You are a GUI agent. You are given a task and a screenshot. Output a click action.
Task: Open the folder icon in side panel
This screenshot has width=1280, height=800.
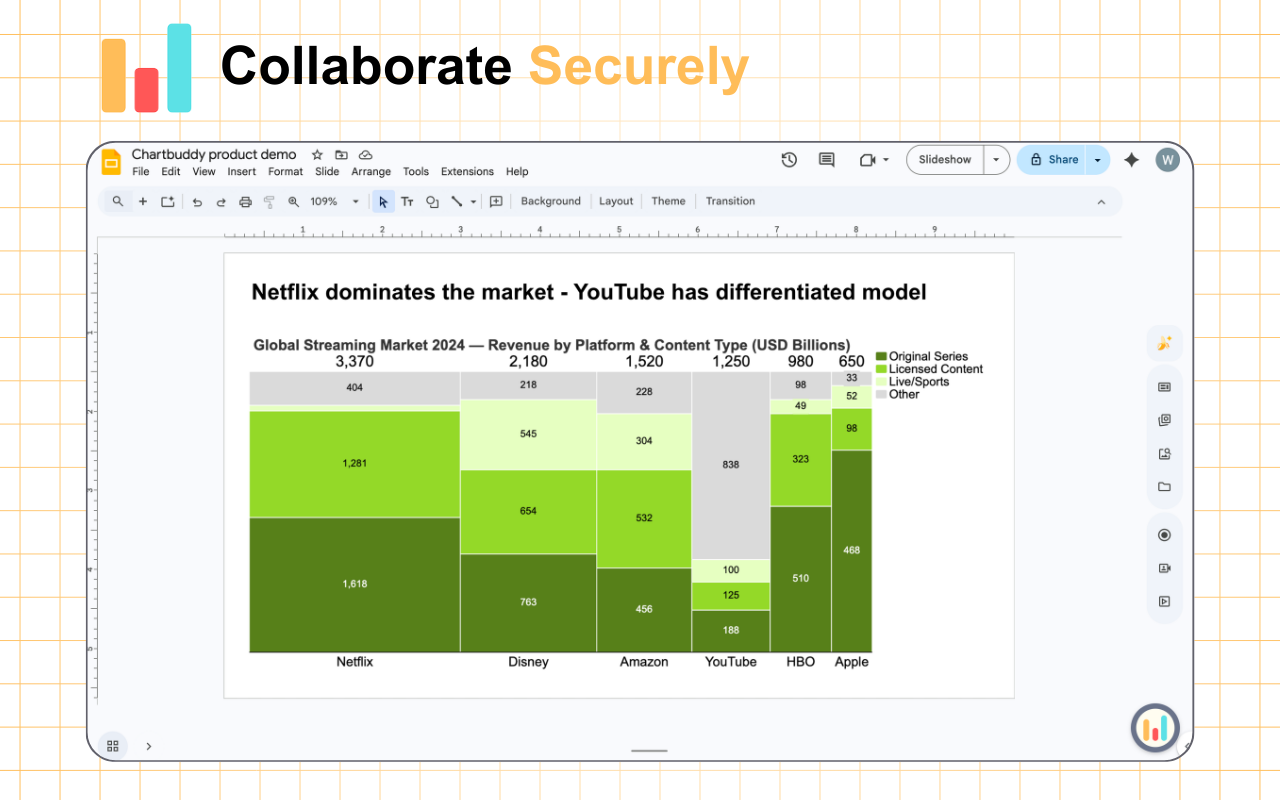[1164, 487]
